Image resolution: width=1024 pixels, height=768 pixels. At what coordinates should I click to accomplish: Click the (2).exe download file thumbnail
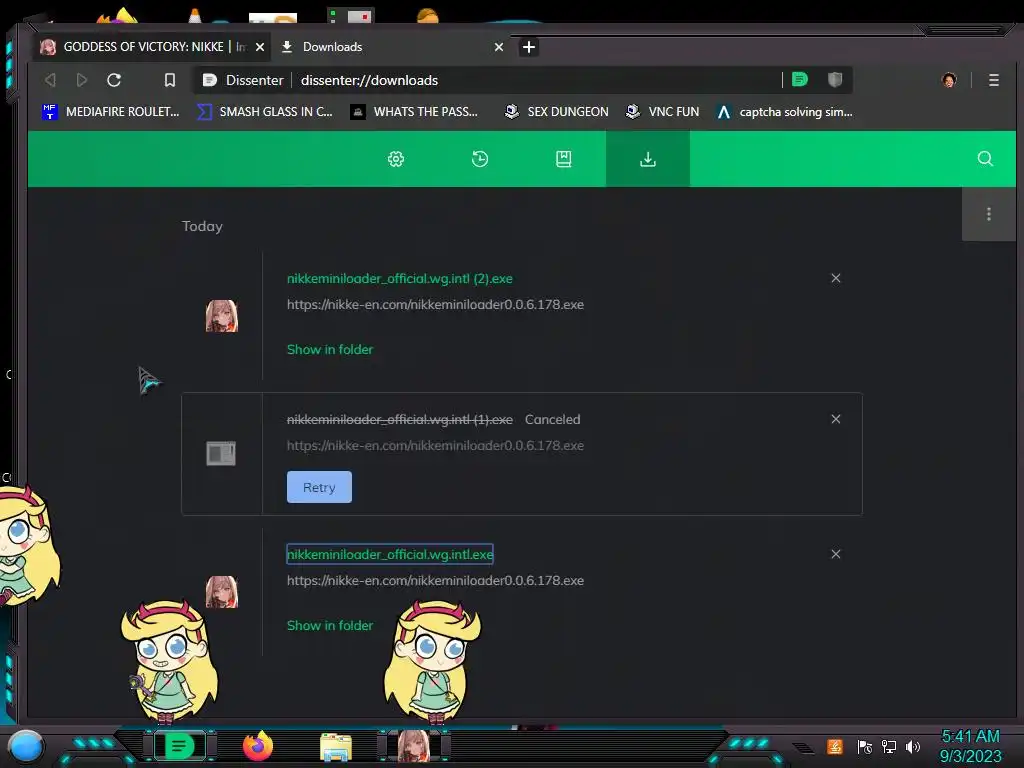coord(222,316)
